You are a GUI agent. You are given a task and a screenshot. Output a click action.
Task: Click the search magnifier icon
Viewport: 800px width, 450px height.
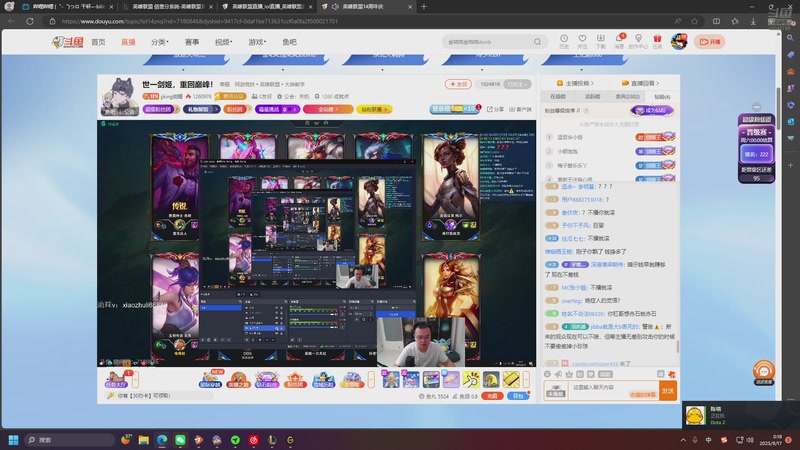537,42
